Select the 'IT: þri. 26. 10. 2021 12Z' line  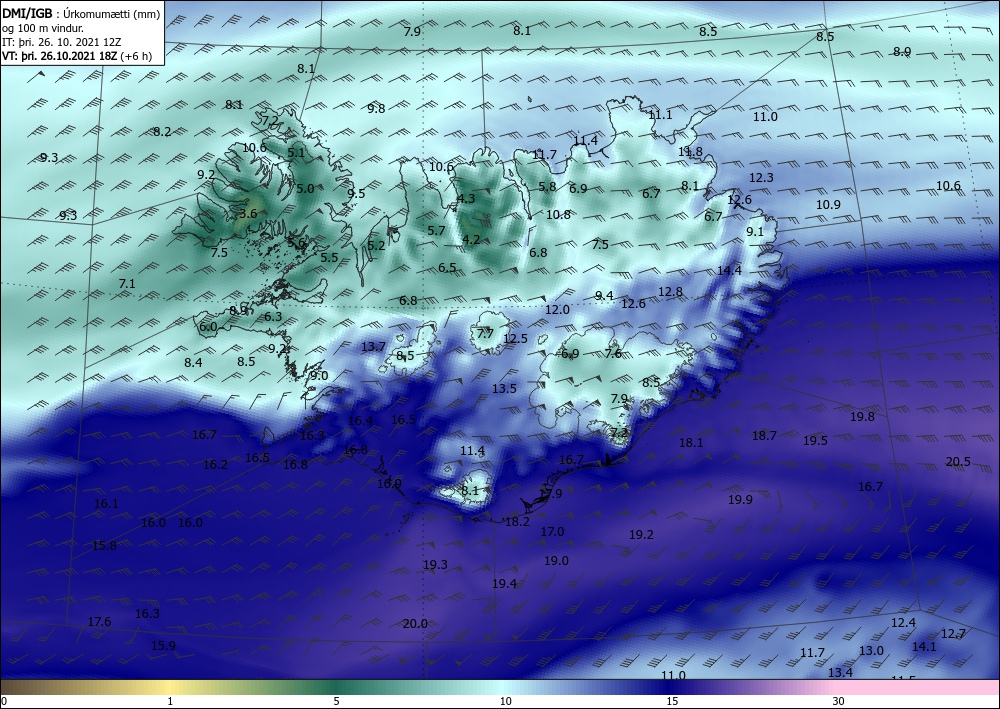(x=61, y=42)
